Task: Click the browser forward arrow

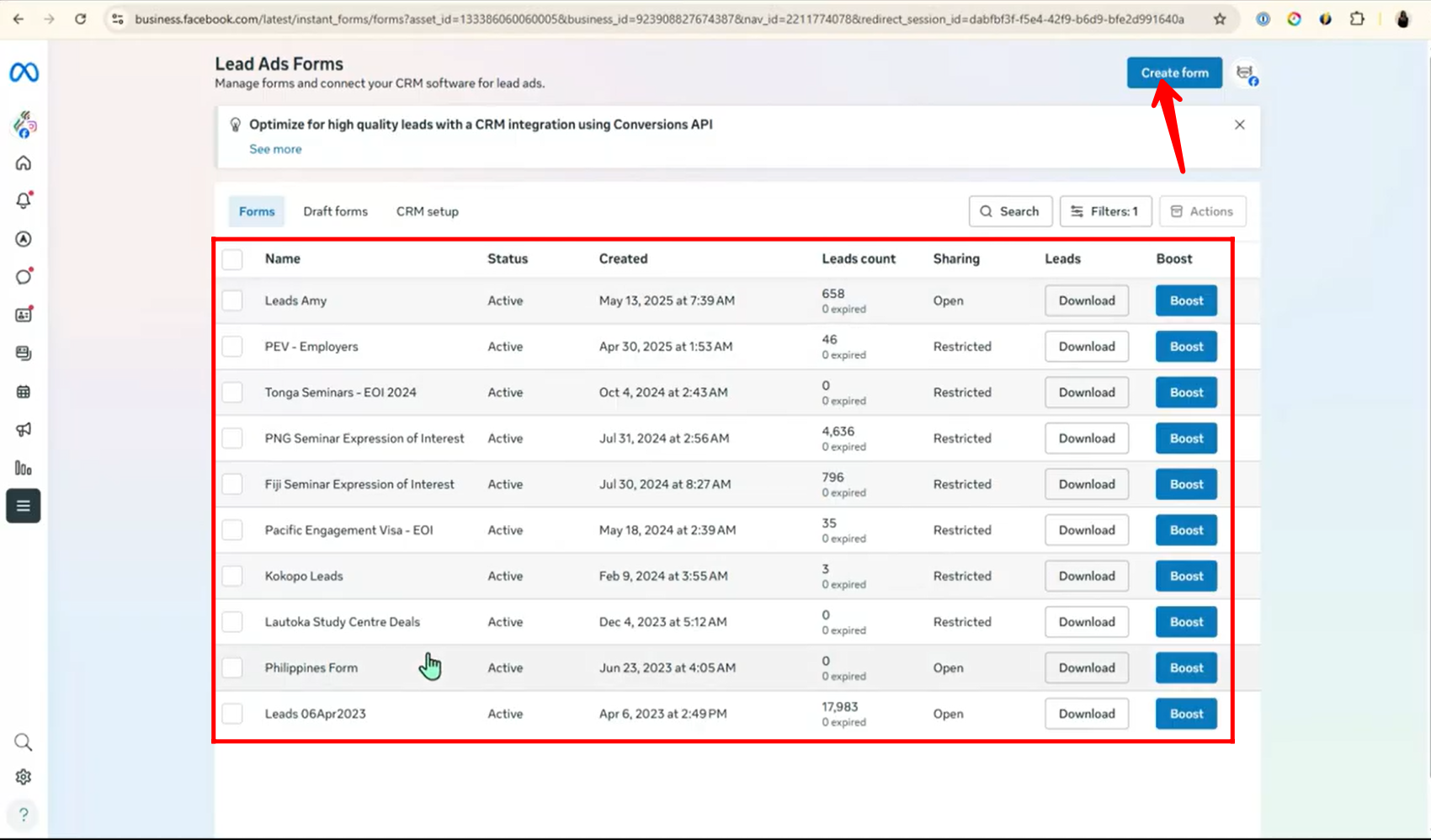Action: 49,19
